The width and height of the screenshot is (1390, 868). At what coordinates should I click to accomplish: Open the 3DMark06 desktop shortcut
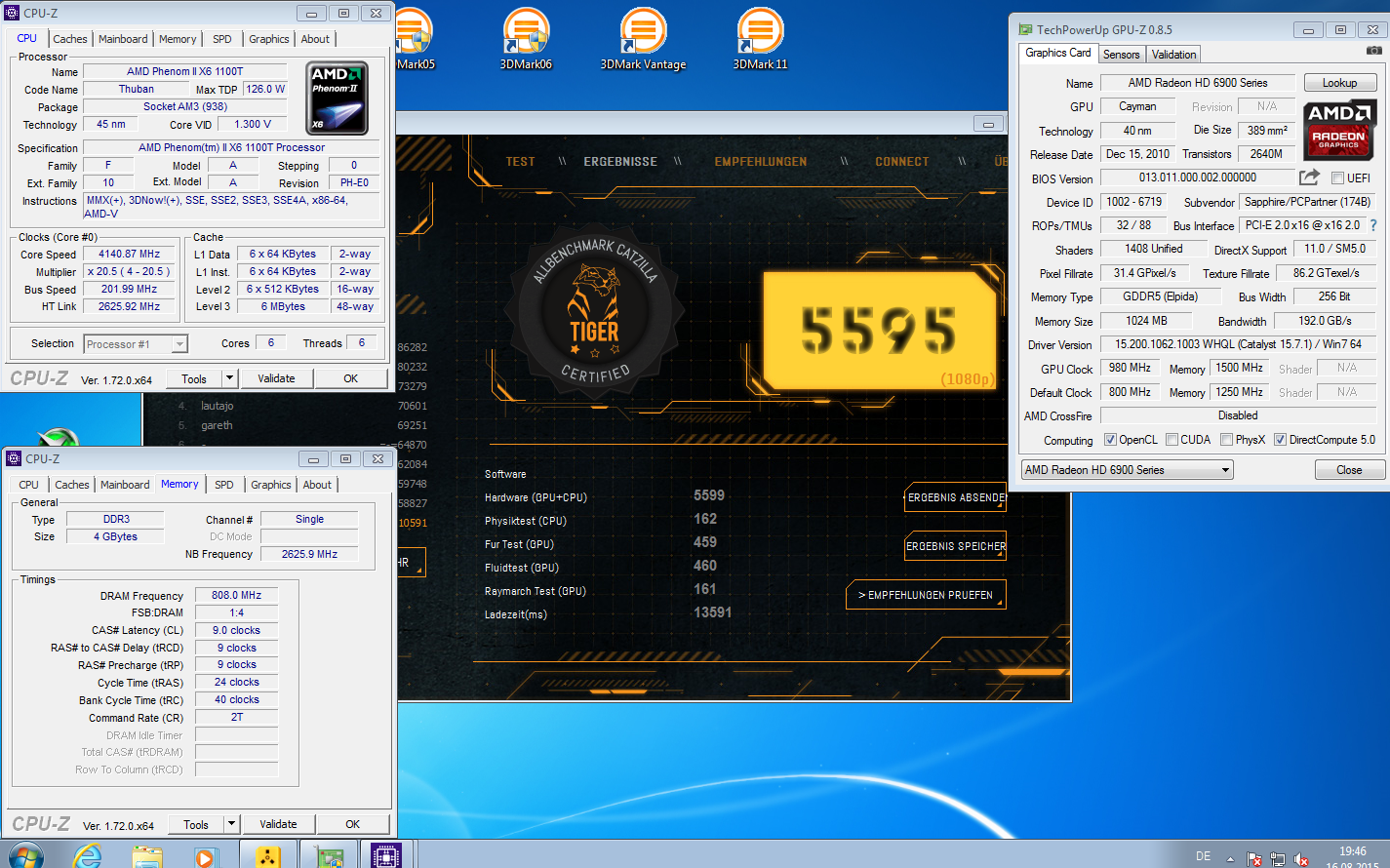pos(526,39)
